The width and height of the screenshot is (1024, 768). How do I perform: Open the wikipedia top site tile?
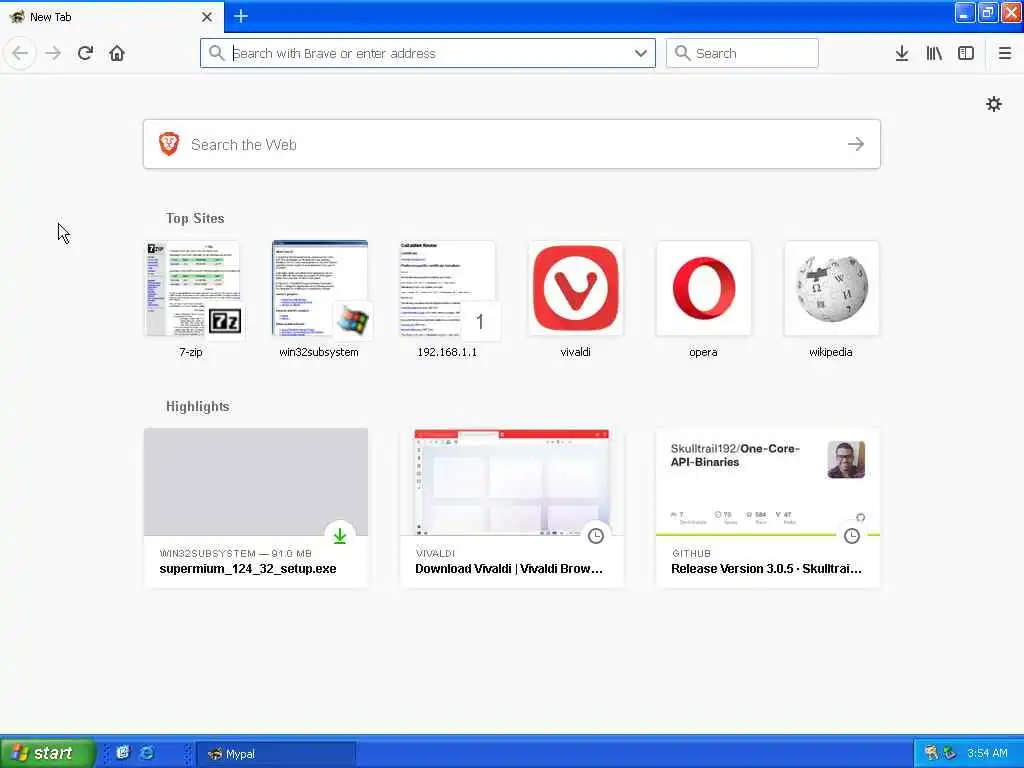(x=831, y=300)
